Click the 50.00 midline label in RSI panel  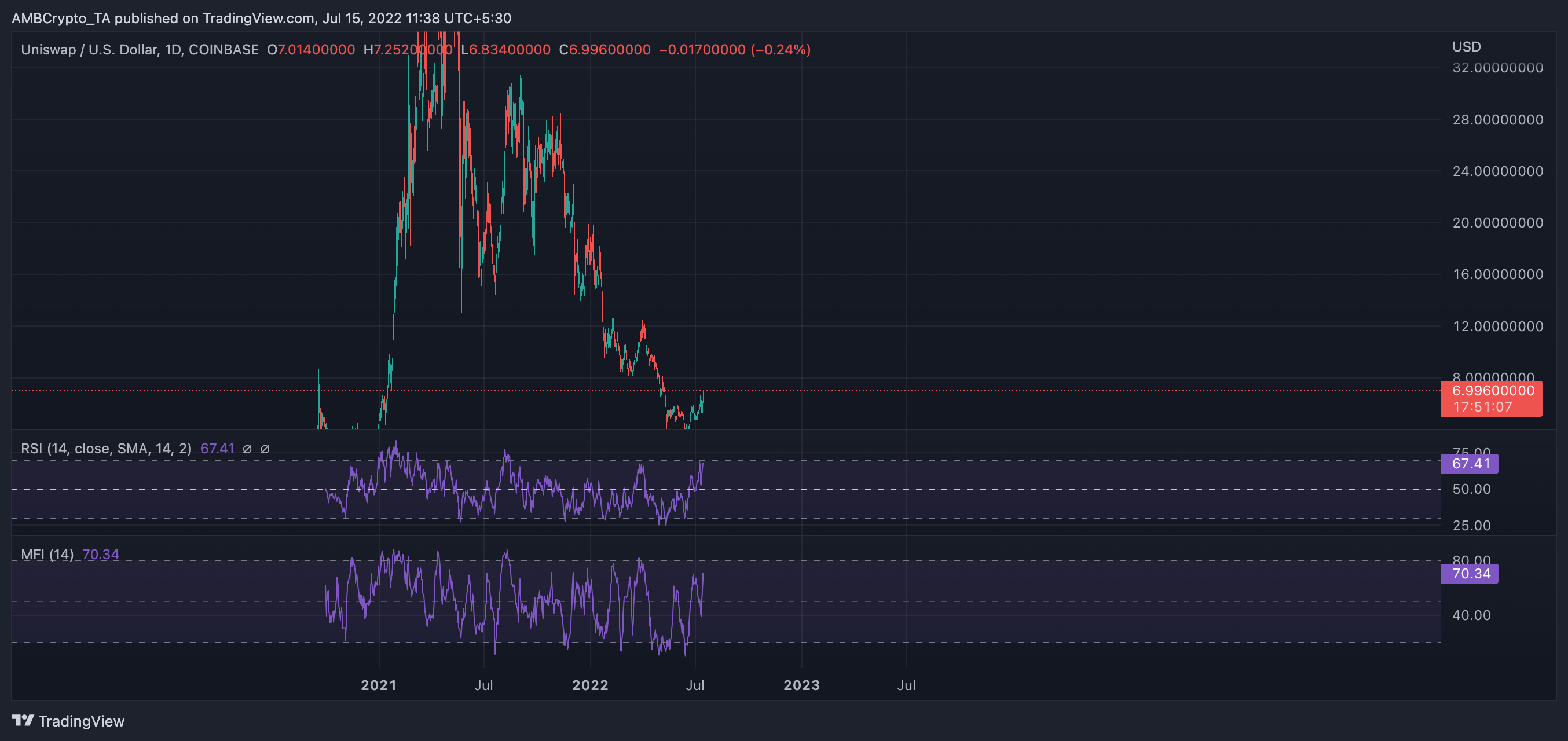click(x=1472, y=489)
